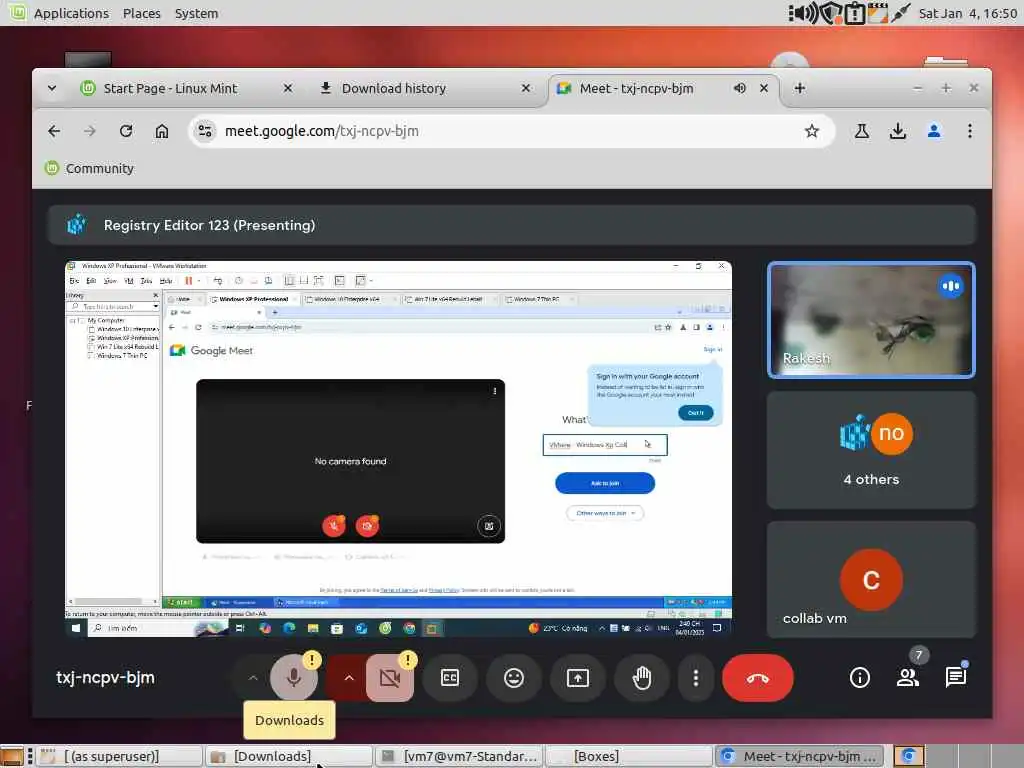The height and width of the screenshot is (768, 1024).
Task: Open the Places menu
Action: (142, 13)
